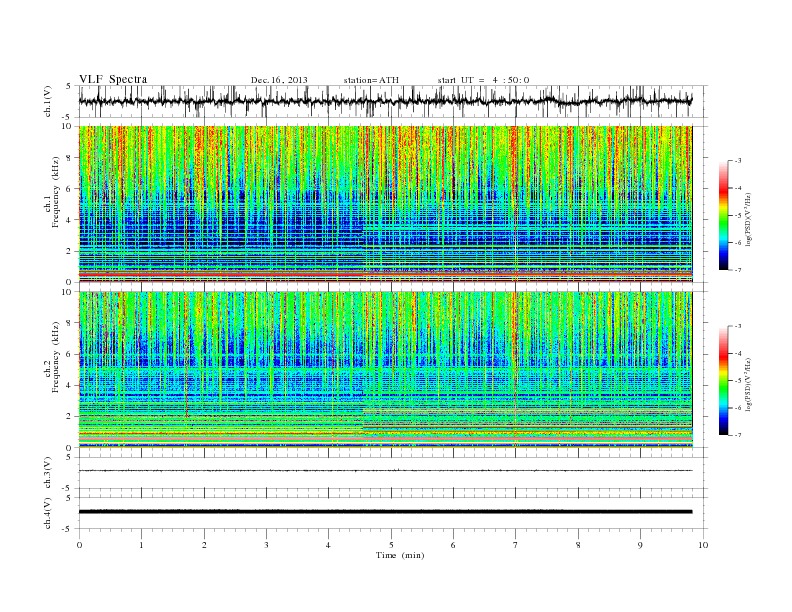
Task: Click the ch.2 spectrogram plot
Action: point(385,369)
